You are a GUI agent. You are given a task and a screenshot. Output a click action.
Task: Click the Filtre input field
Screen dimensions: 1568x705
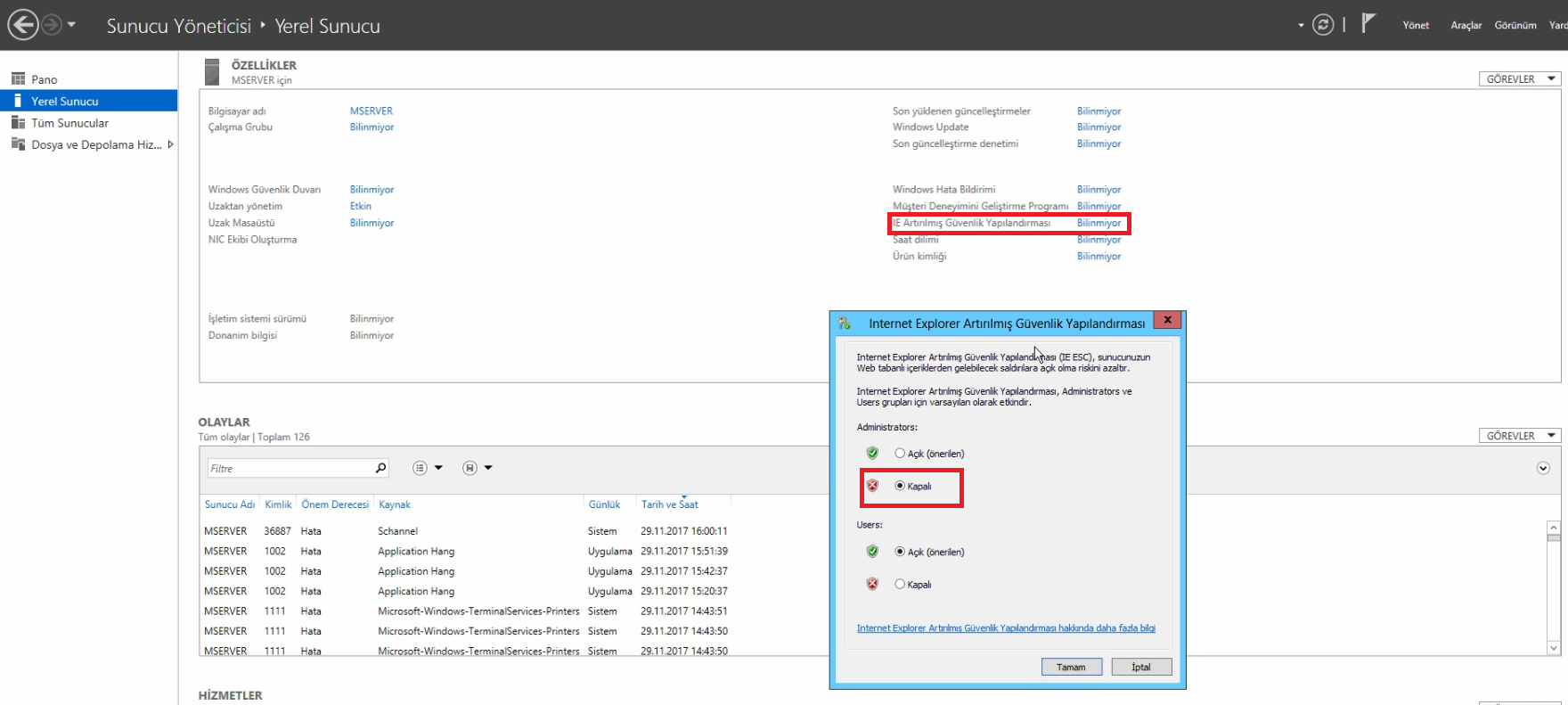tap(290, 468)
